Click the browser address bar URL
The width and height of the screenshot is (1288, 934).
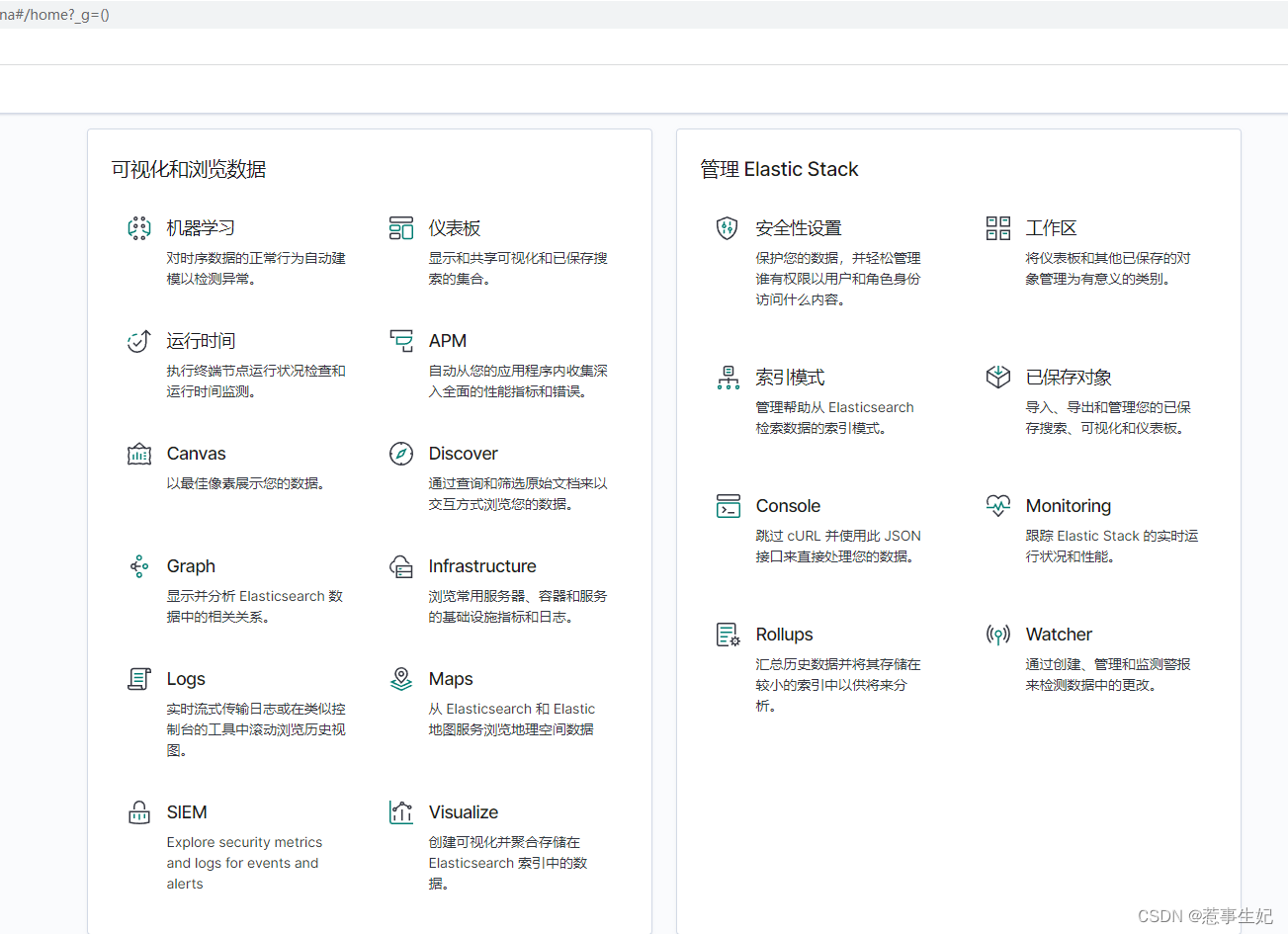(x=55, y=15)
